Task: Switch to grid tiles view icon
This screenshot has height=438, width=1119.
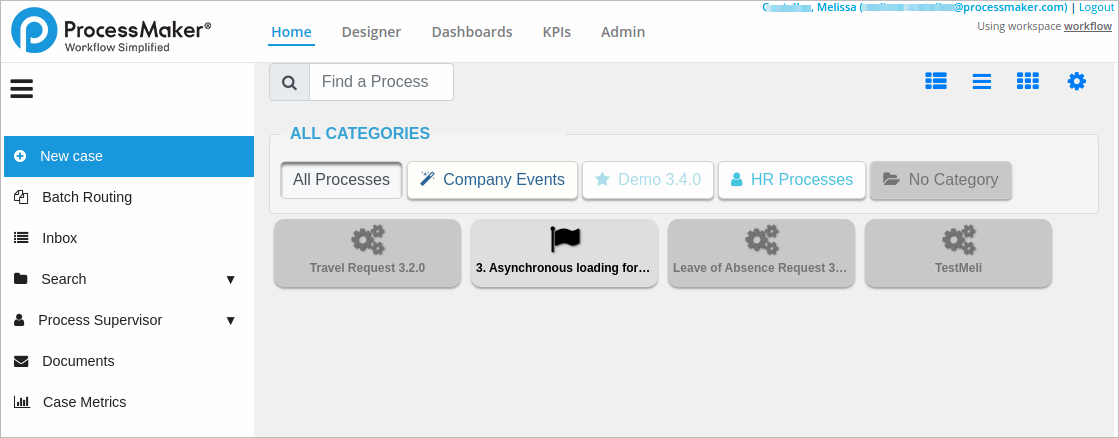Action: (x=1028, y=82)
